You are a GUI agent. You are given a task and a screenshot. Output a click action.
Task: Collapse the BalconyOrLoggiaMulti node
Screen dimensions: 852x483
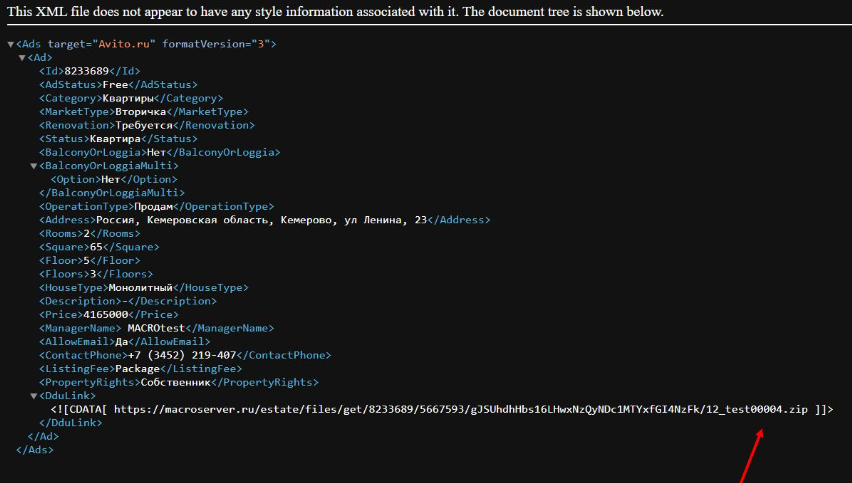pyautogui.click(x=33, y=166)
